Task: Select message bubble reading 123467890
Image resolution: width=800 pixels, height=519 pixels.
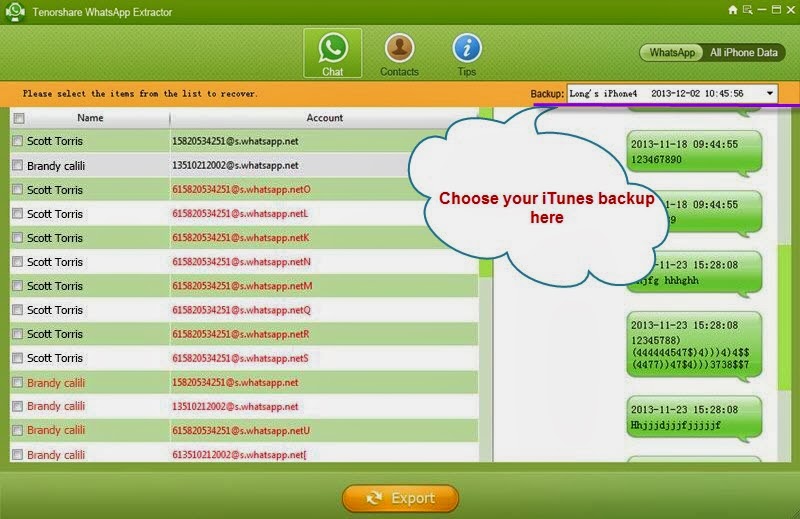Action: (694, 152)
